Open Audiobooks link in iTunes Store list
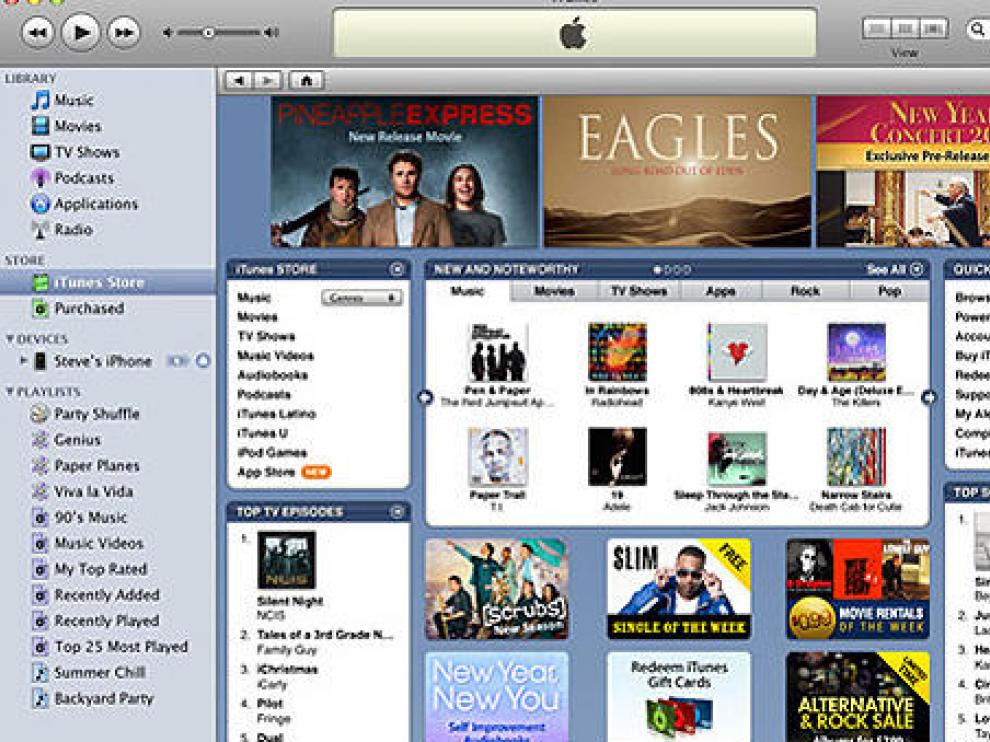The image size is (990, 742). point(273,375)
